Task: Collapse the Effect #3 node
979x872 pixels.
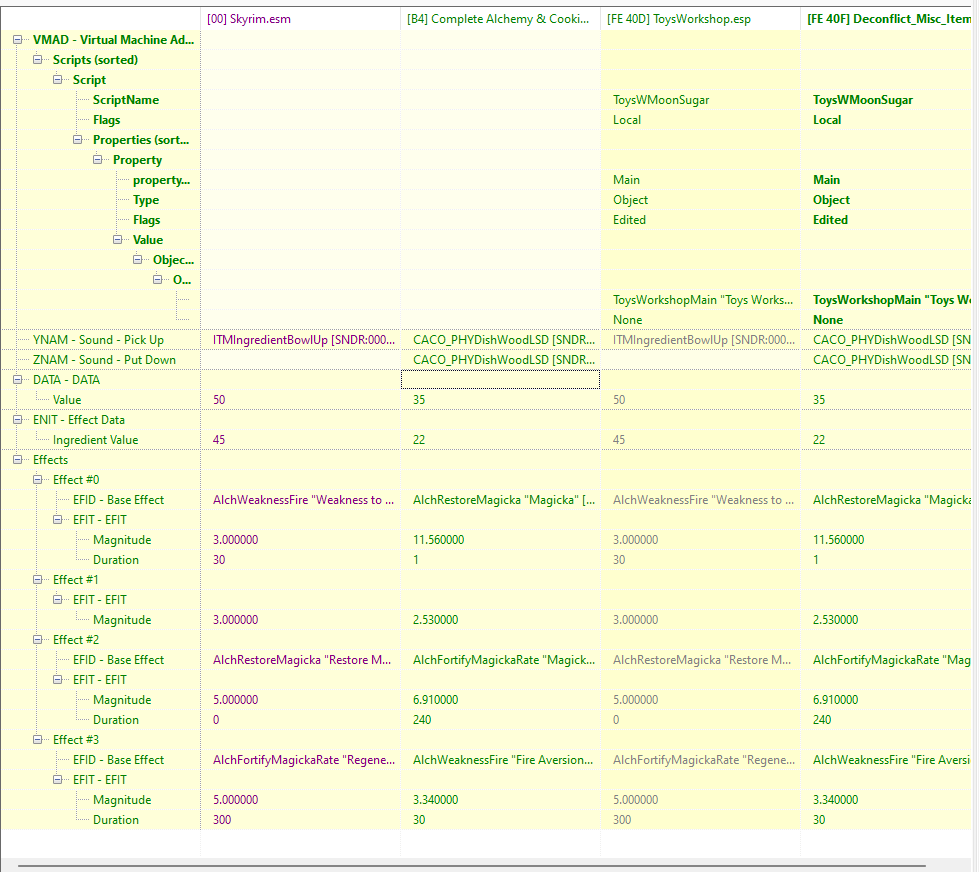Action: click(37, 739)
